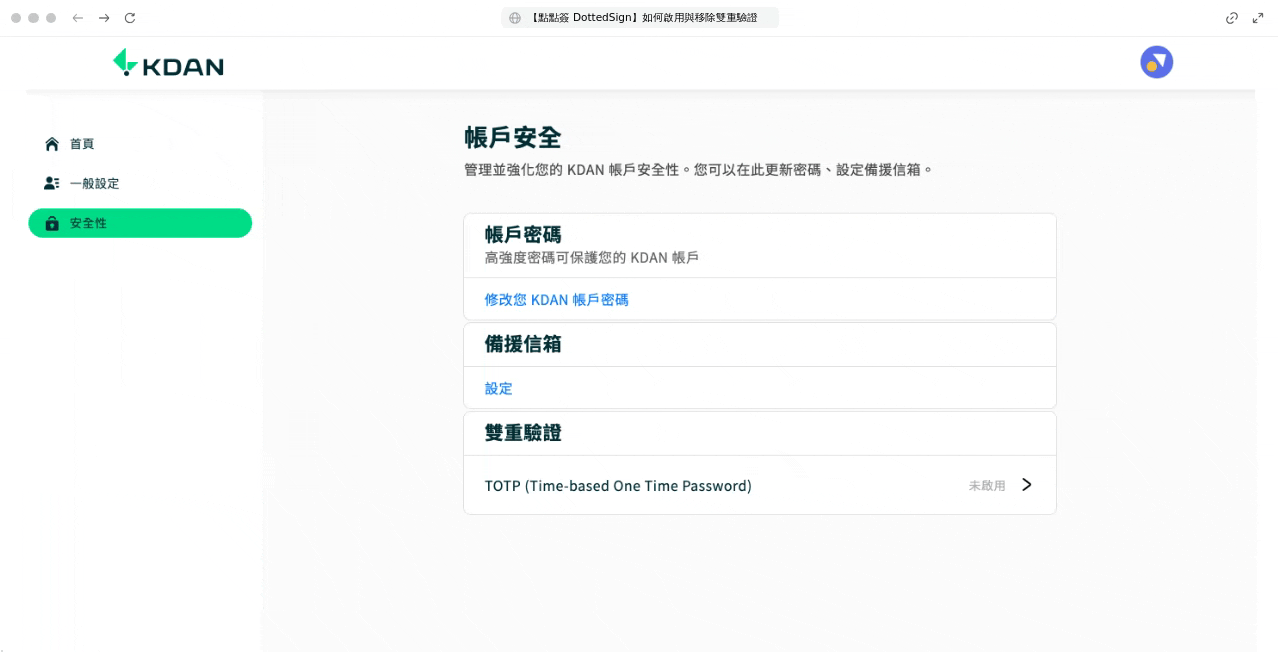This screenshot has width=1278, height=652.
Task: Click the 帳戶密碼 section title
Action: [523, 234]
